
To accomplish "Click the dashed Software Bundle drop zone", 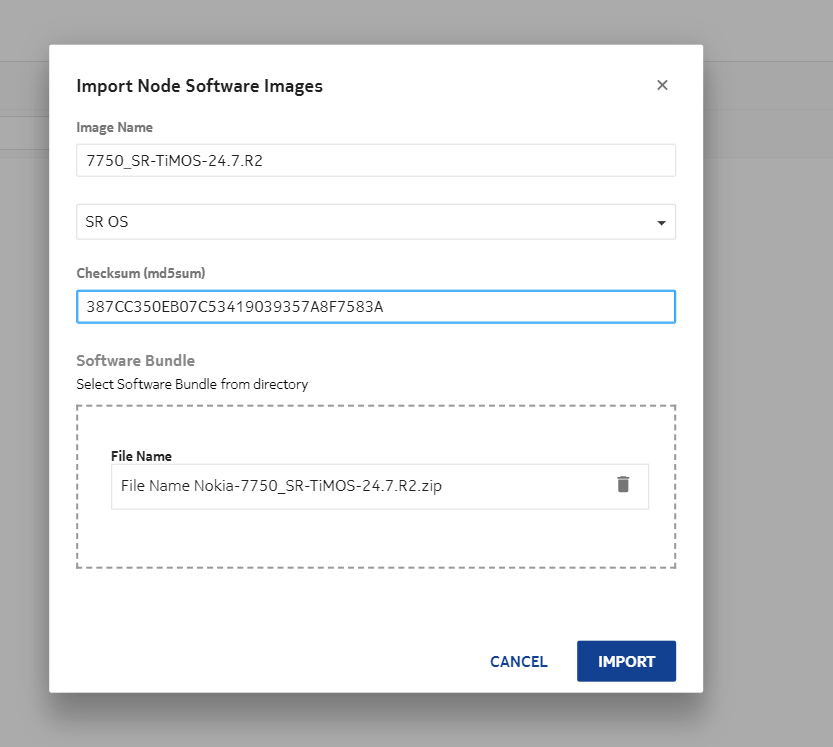I will pos(375,425).
